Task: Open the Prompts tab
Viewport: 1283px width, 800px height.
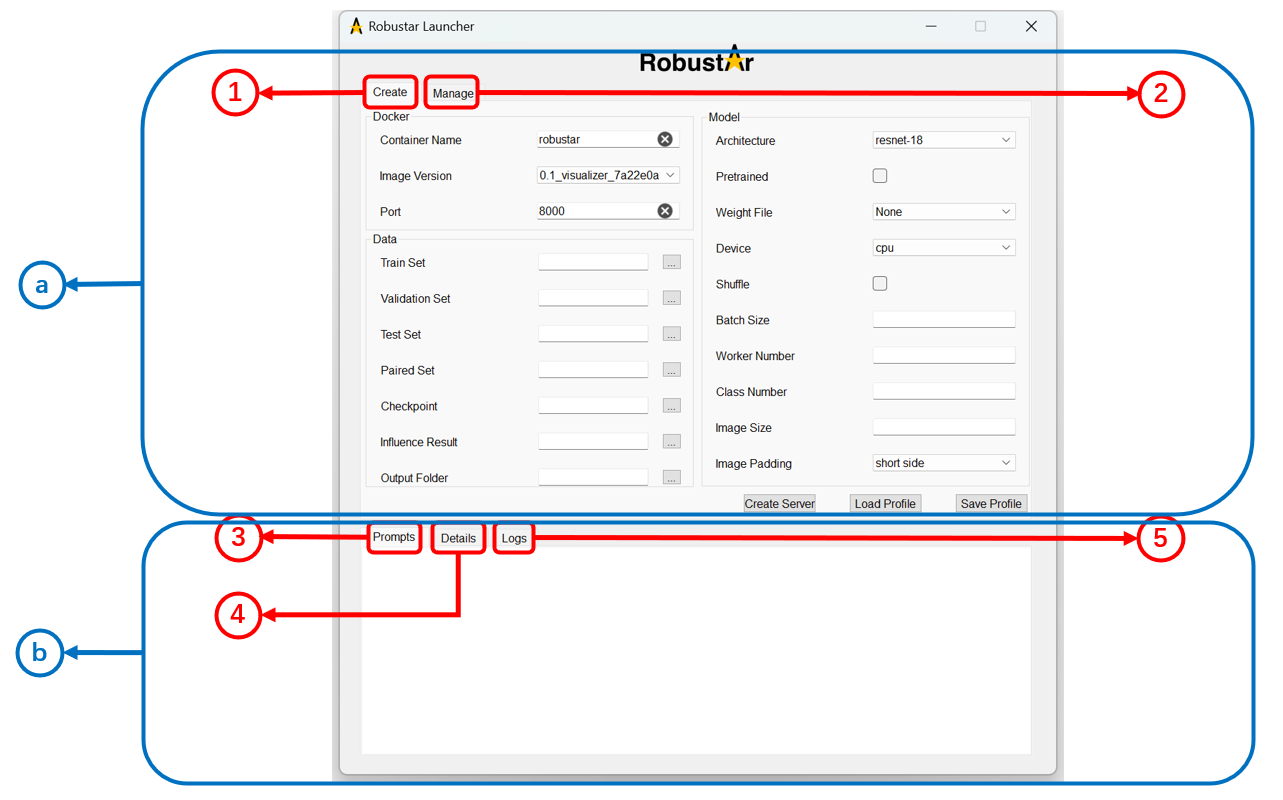Action: coord(394,537)
